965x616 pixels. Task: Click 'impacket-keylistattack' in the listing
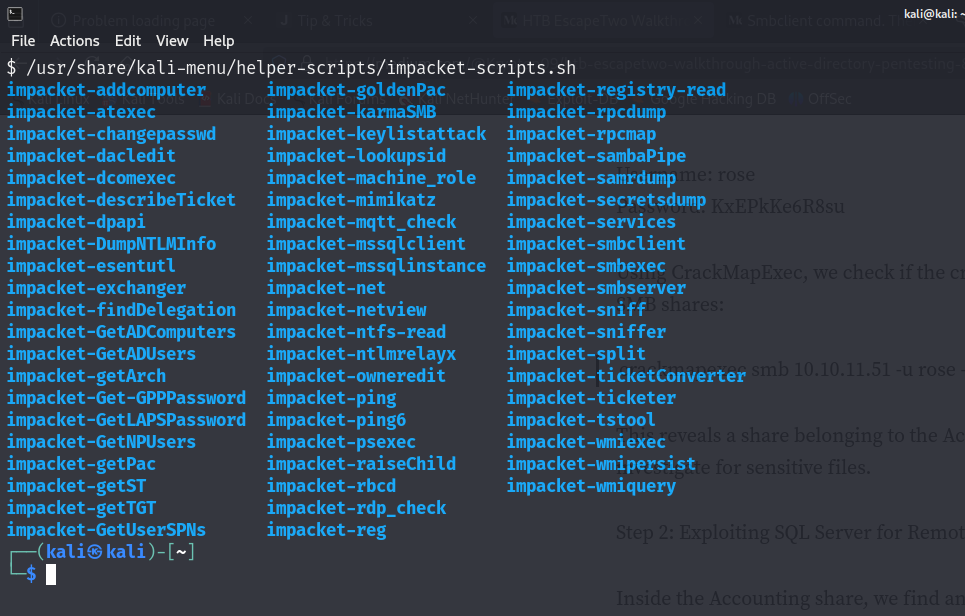(x=376, y=134)
